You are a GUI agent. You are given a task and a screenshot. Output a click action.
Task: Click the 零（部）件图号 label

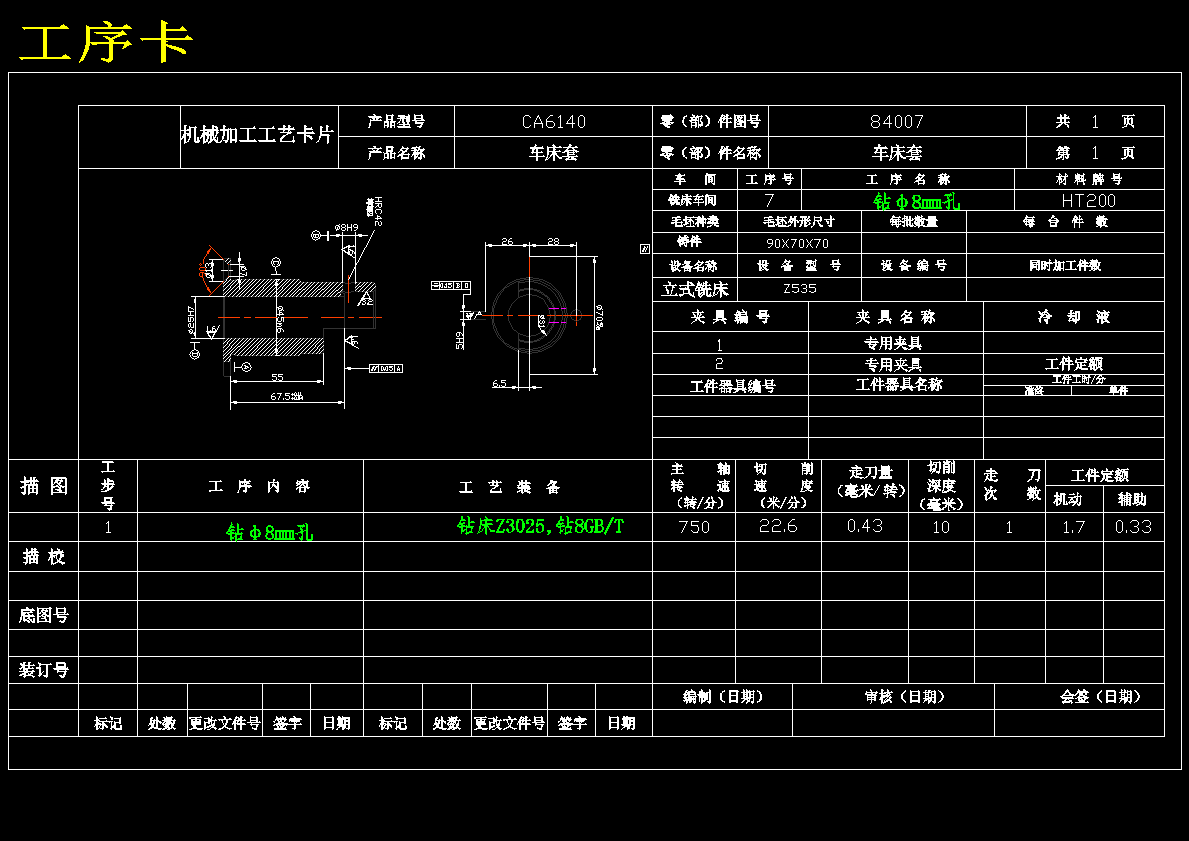click(711, 121)
